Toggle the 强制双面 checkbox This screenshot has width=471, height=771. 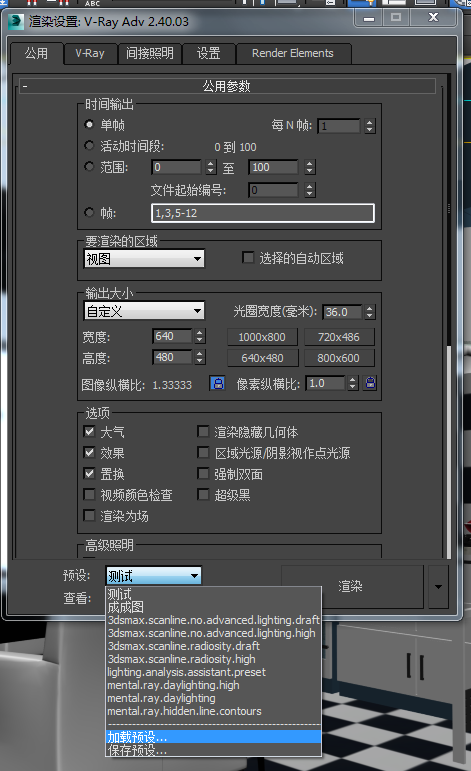click(x=203, y=474)
